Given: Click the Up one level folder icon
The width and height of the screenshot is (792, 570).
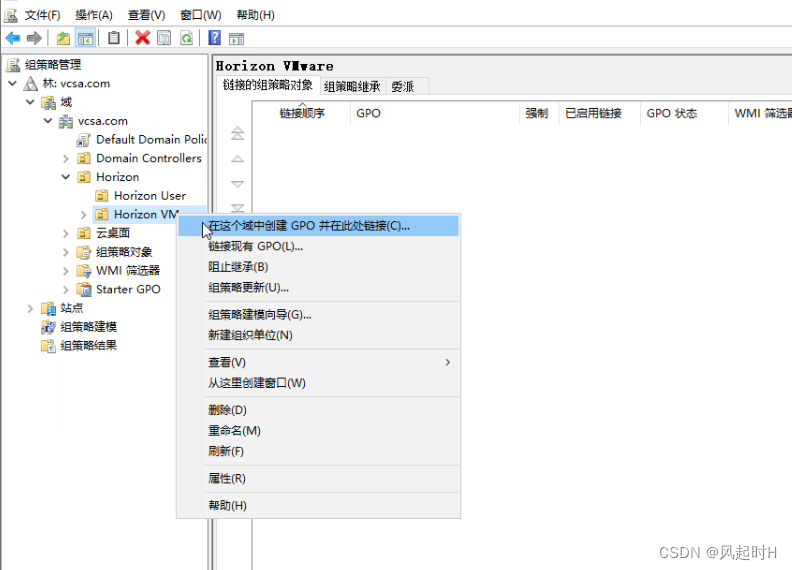Looking at the screenshot, I should pyautogui.click(x=64, y=38).
